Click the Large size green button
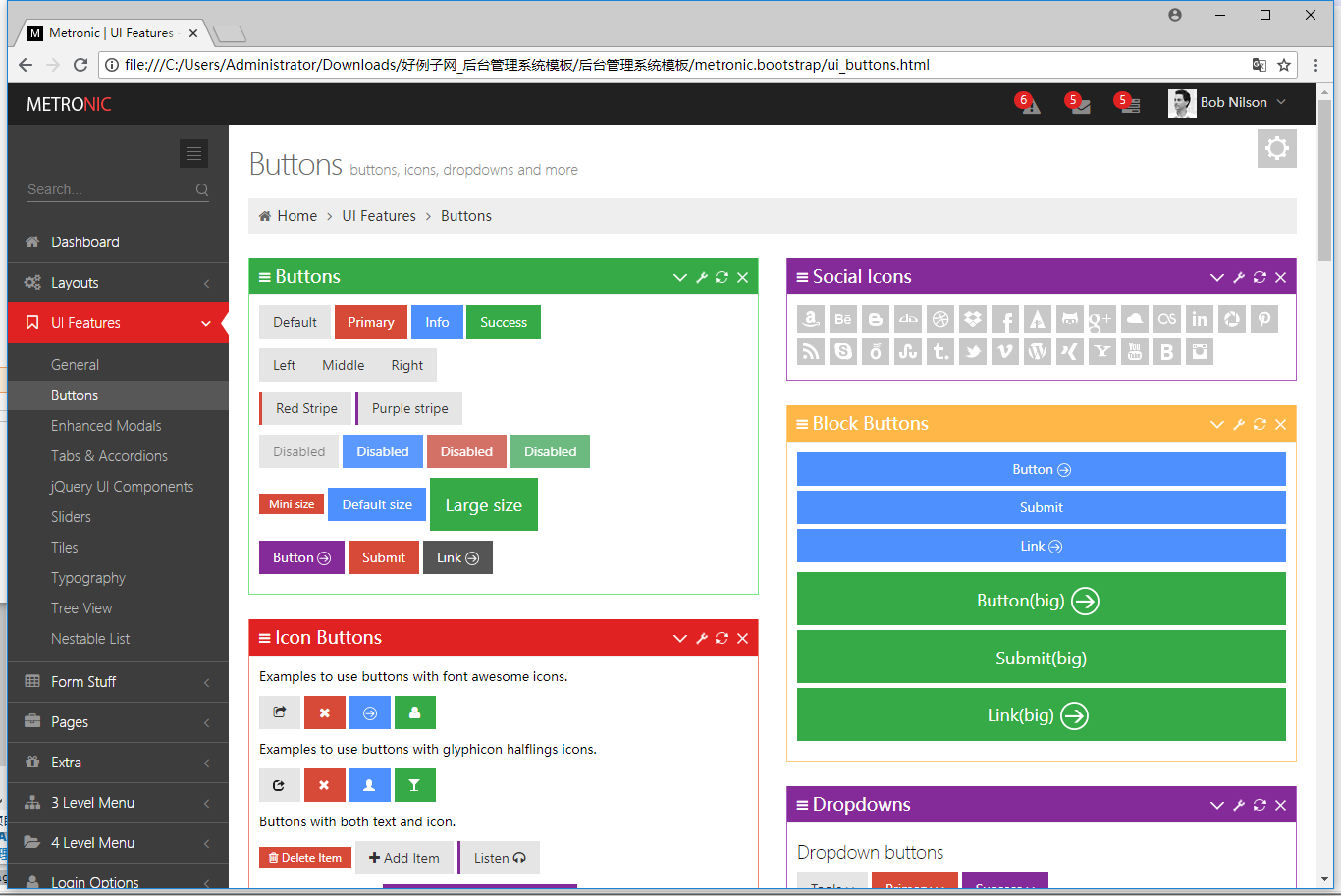Image resolution: width=1341 pixels, height=896 pixels. [484, 504]
